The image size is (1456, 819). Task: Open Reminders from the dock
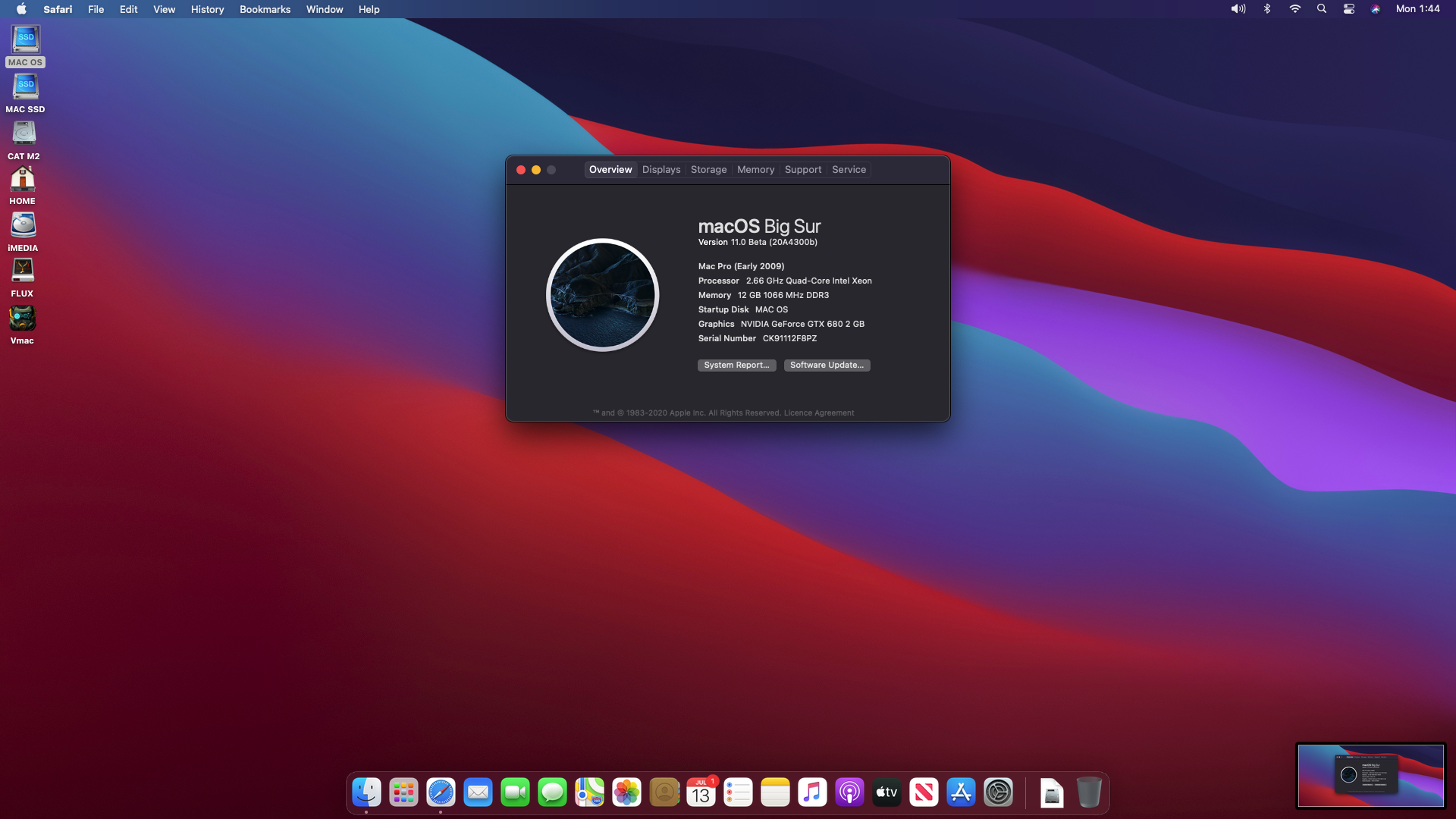[x=738, y=792]
